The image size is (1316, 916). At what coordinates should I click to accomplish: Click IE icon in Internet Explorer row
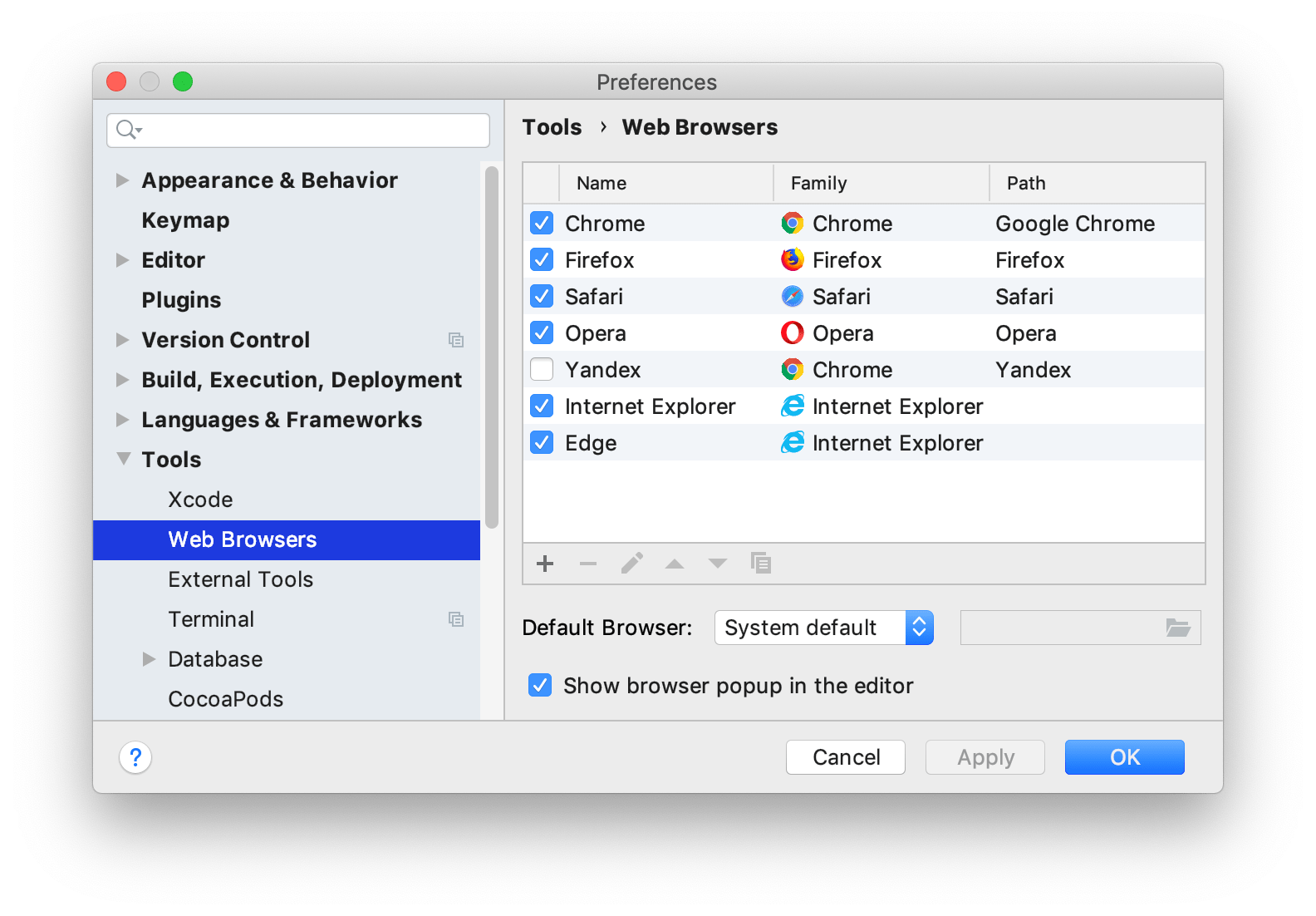tap(793, 406)
